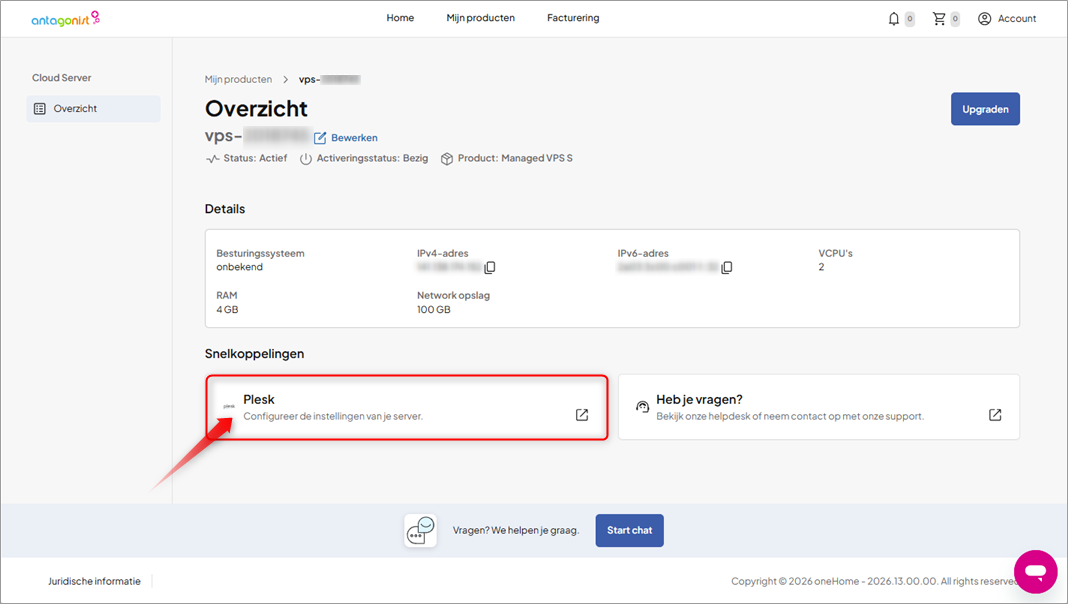
Task: Open the Heb je vragen card
Action: [x=819, y=407]
